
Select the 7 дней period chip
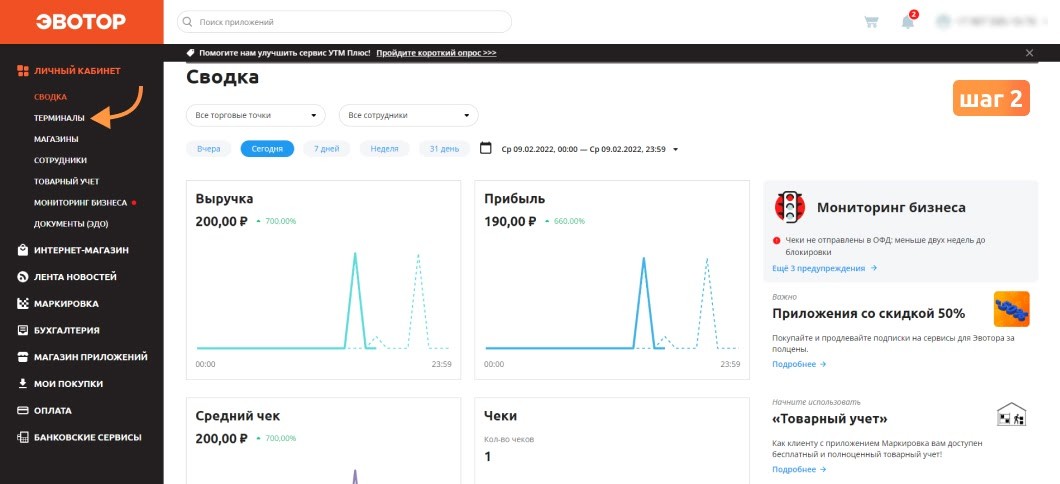327,149
